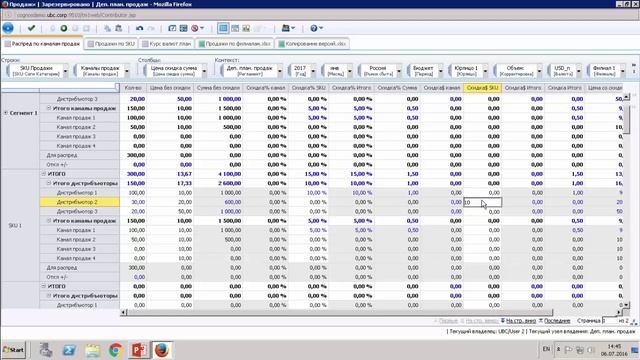Click the recalculate sheet icon in toolbar
Image resolution: width=640 pixels, height=360 pixels.
click(172, 28)
